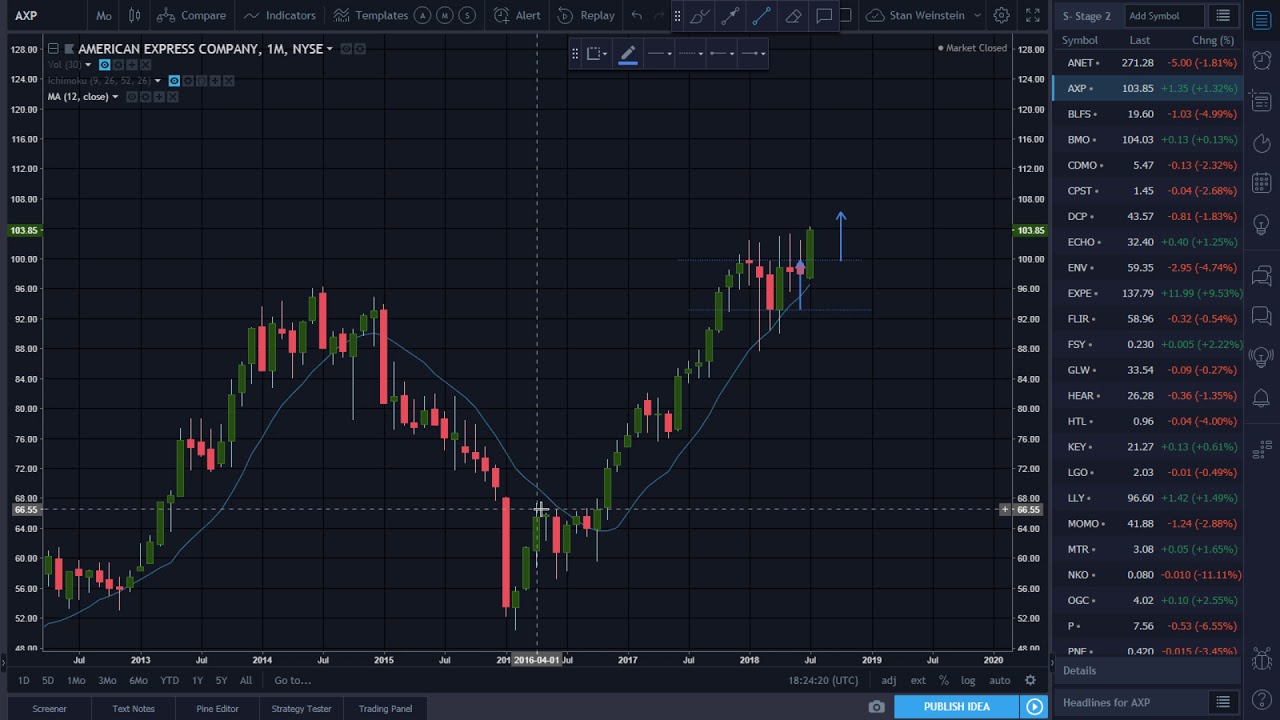Show All time range
The width and height of the screenshot is (1280, 720).
pyautogui.click(x=245, y=680)
